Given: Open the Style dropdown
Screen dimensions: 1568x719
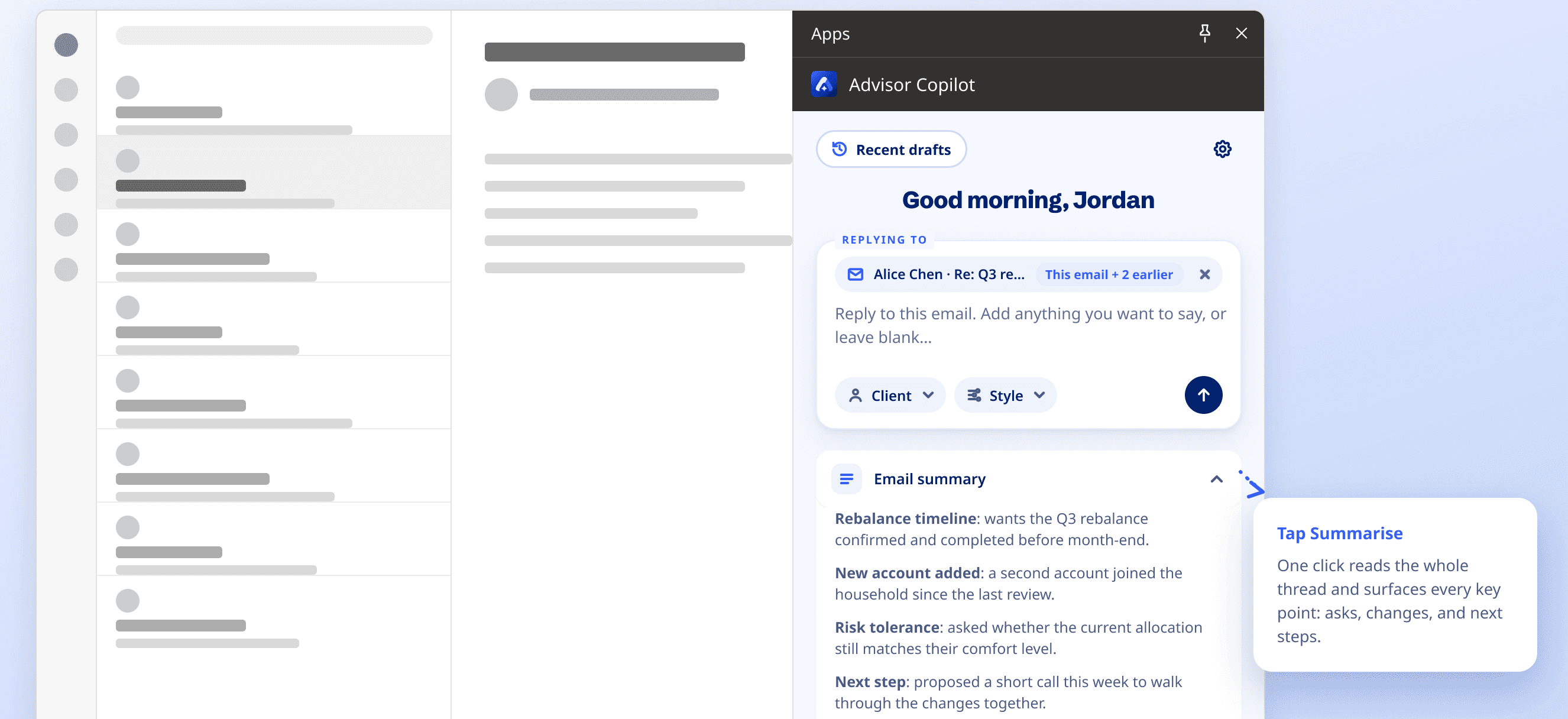Looking at the screenshot, I should pos(1005,396).
